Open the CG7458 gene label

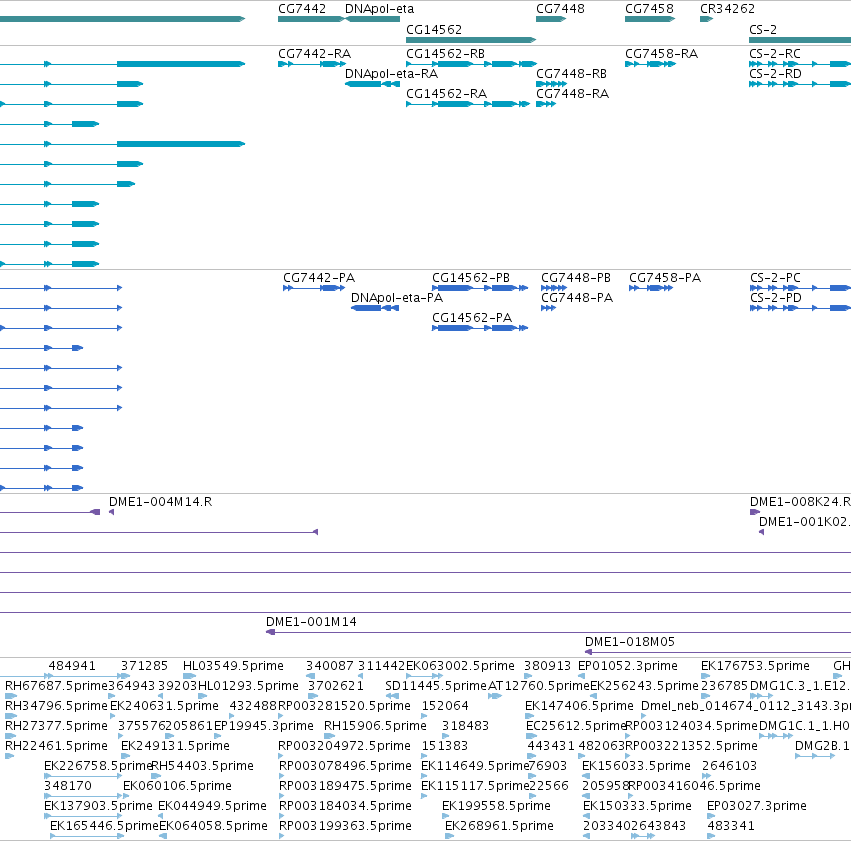(x=649, y=9)
